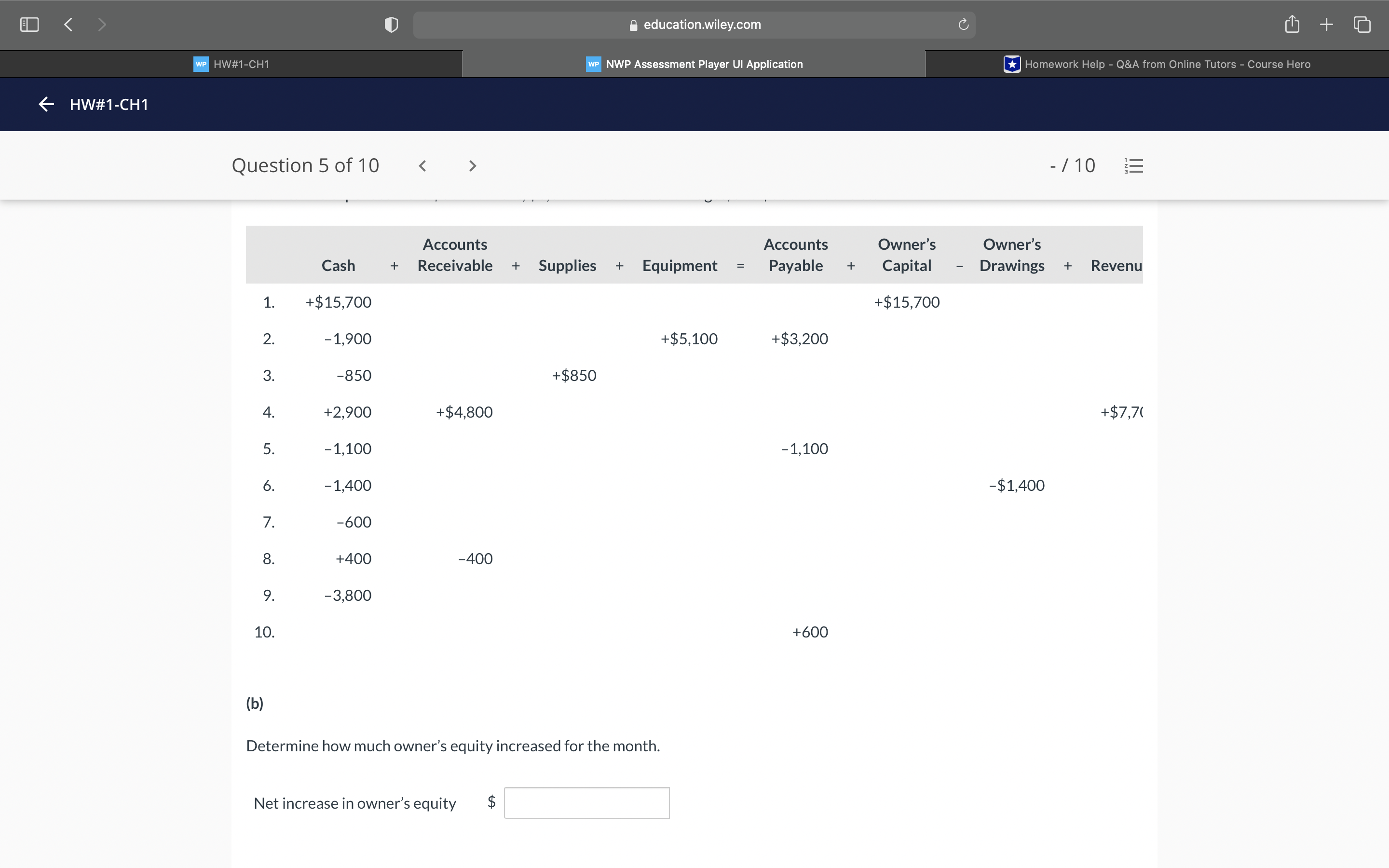This screenshot has width=1389, height=868.
Task: Select the NWP Assessment Player UI Application tab
Action: tap(703, 64)
